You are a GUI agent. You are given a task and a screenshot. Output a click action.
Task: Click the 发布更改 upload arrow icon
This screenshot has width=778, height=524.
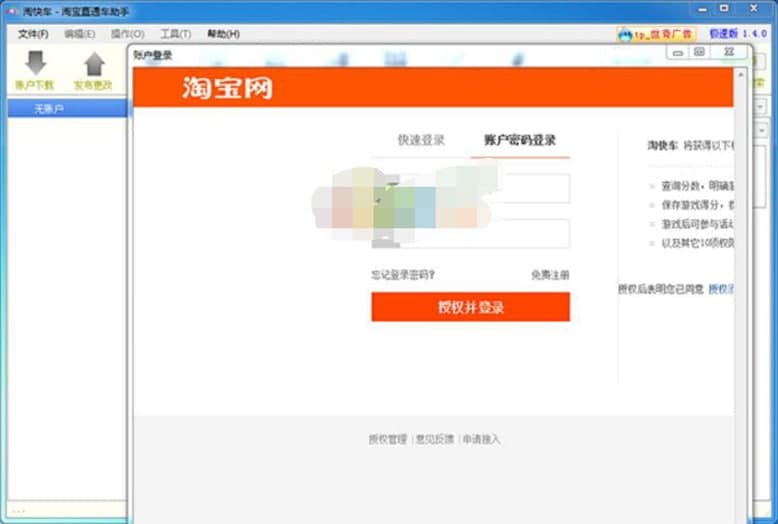pyautogui.click(x=94, y=64)
